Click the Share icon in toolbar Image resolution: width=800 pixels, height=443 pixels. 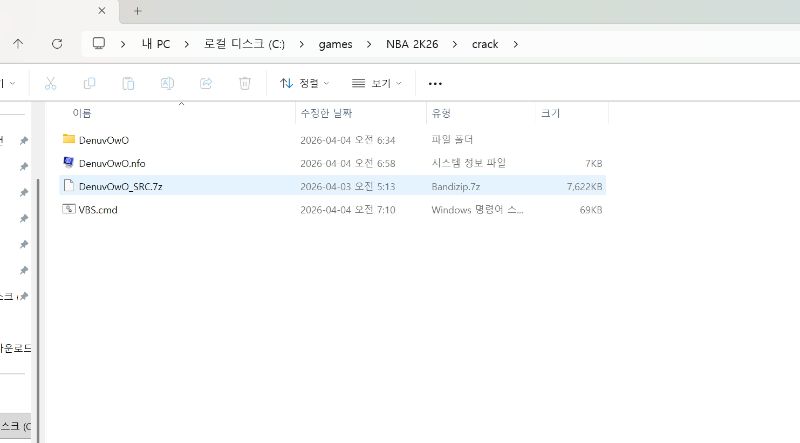tap(206, 83)
